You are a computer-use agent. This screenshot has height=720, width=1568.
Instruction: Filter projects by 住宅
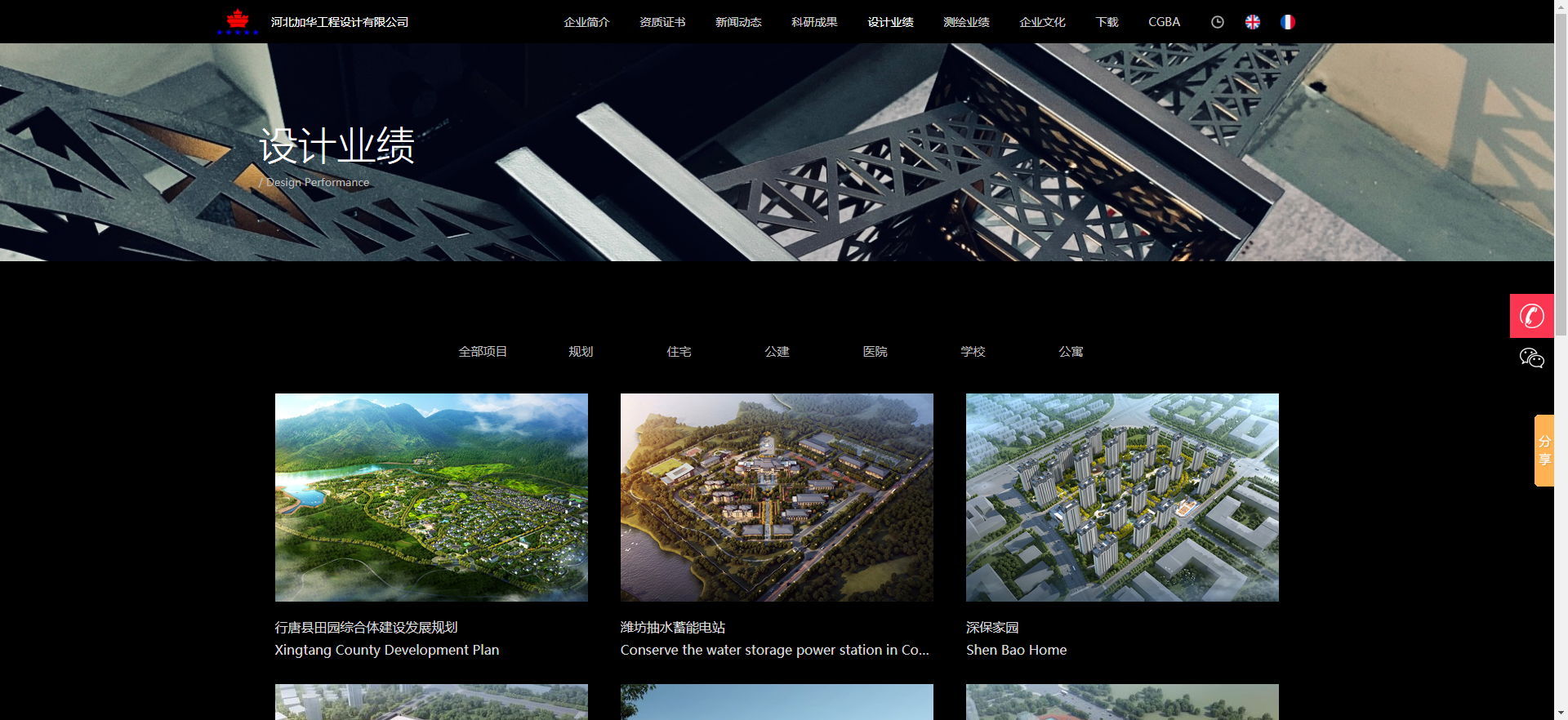pyautogui.click(x=679, y=352)
